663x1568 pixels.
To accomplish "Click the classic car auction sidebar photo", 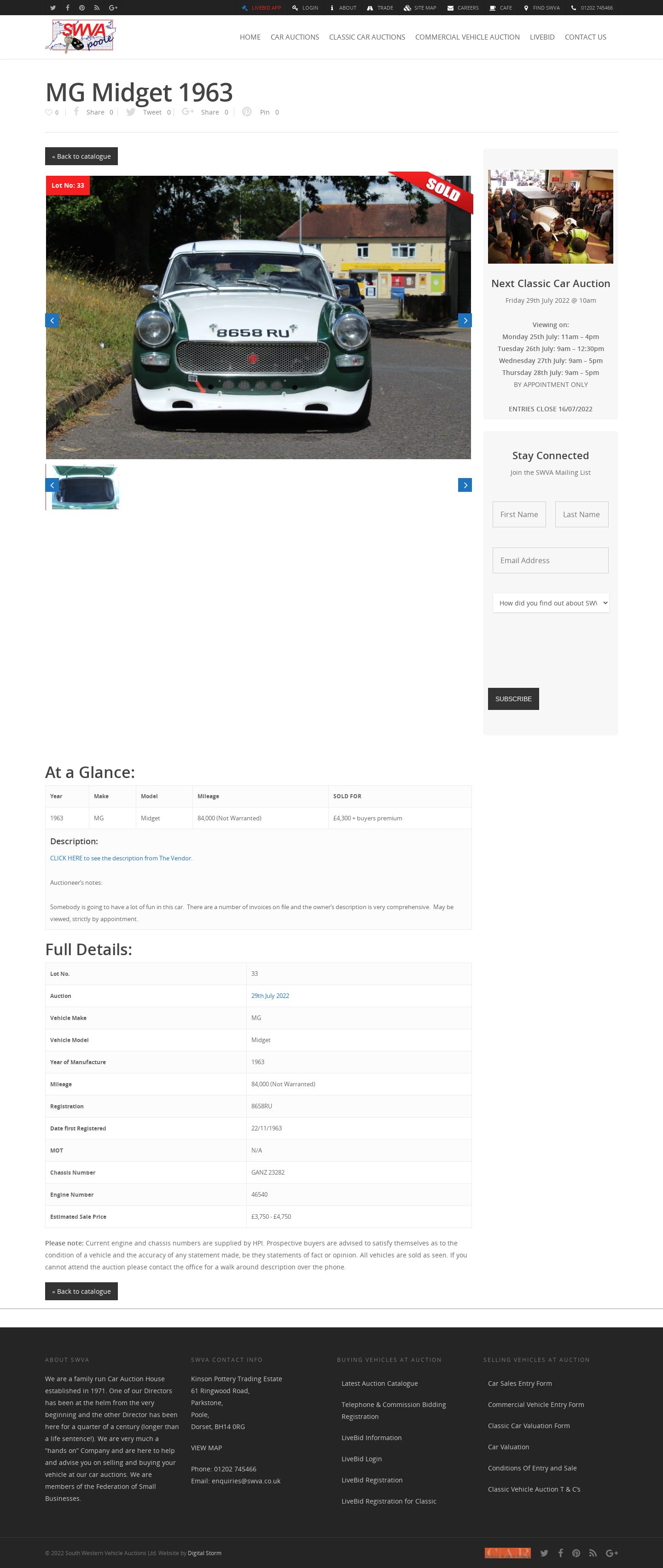I will point(551,217).
